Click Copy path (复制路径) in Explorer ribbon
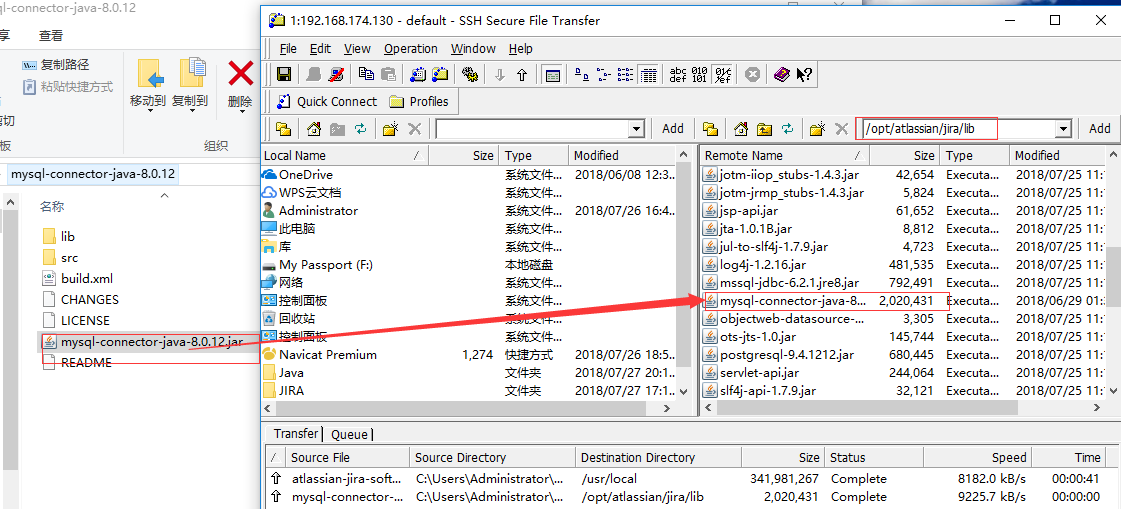This screenshot has width=1121, height=509. [x=56, y=65]
